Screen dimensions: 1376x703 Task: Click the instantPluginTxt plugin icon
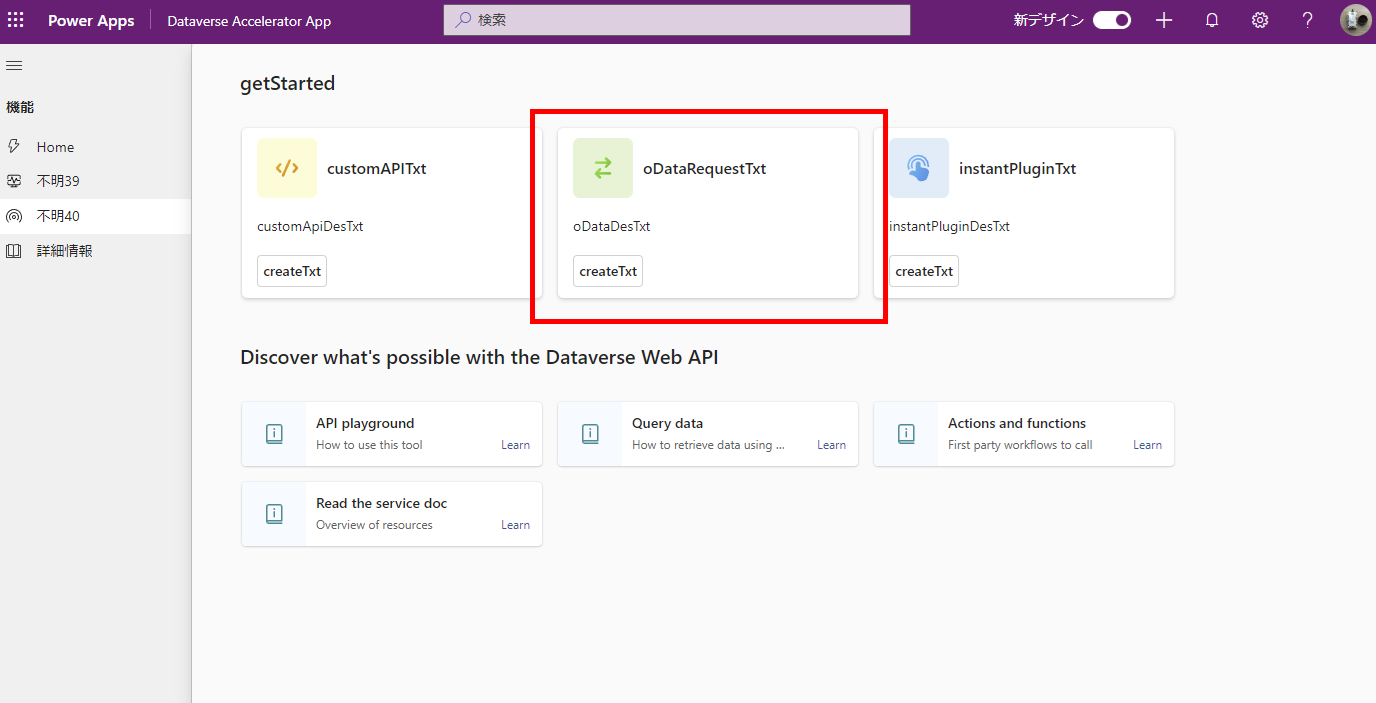[918, 167]
